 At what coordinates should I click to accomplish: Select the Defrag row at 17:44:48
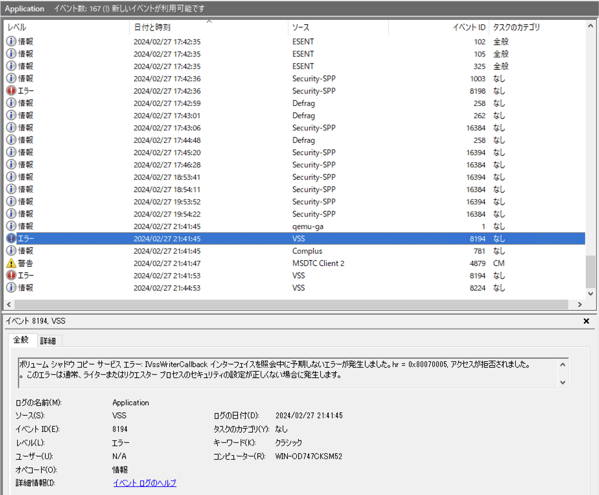tap(295, 140)
